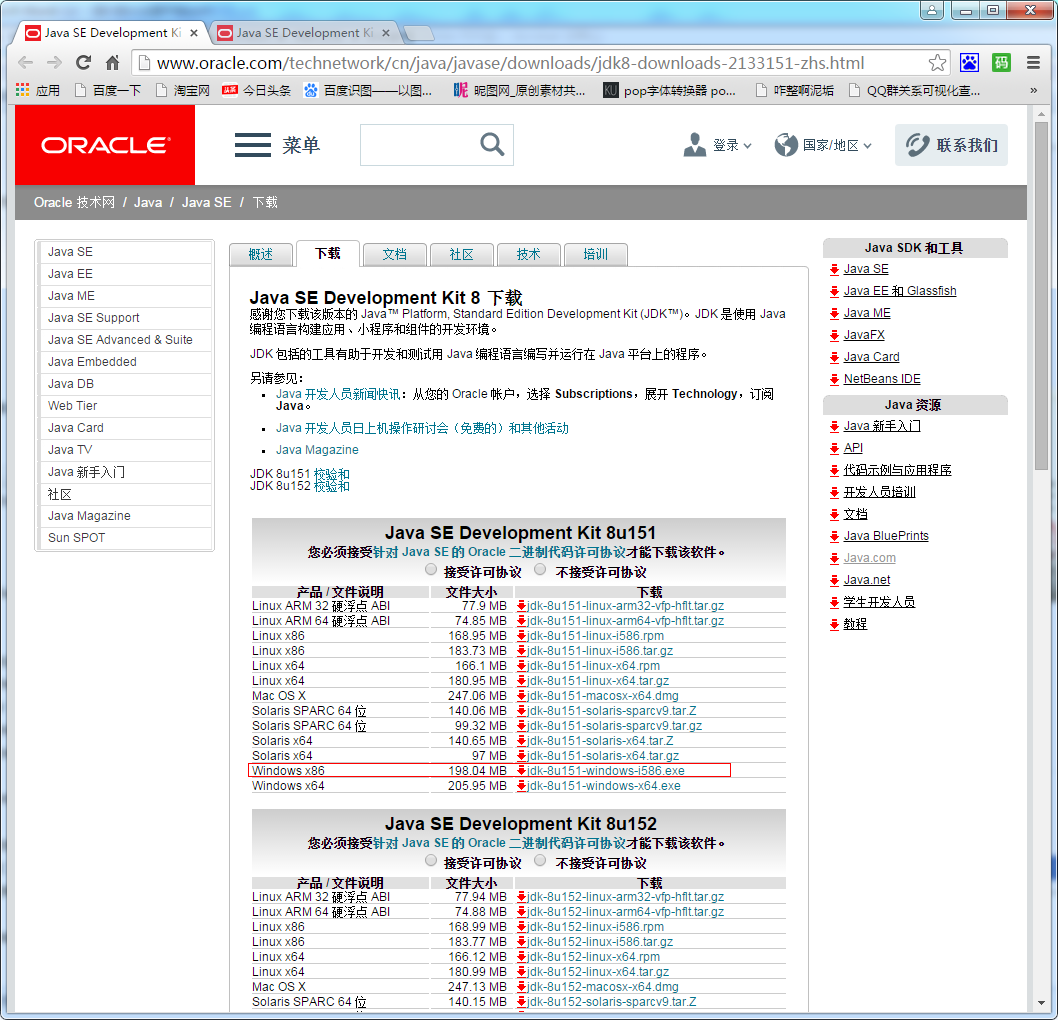1058x1020 pixels.
Task: Expand the 登录 dropdown
Action: 717,145
